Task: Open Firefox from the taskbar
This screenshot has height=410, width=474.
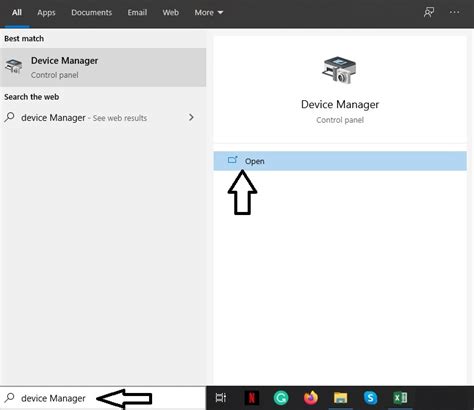Action: (x=311, y=398)
